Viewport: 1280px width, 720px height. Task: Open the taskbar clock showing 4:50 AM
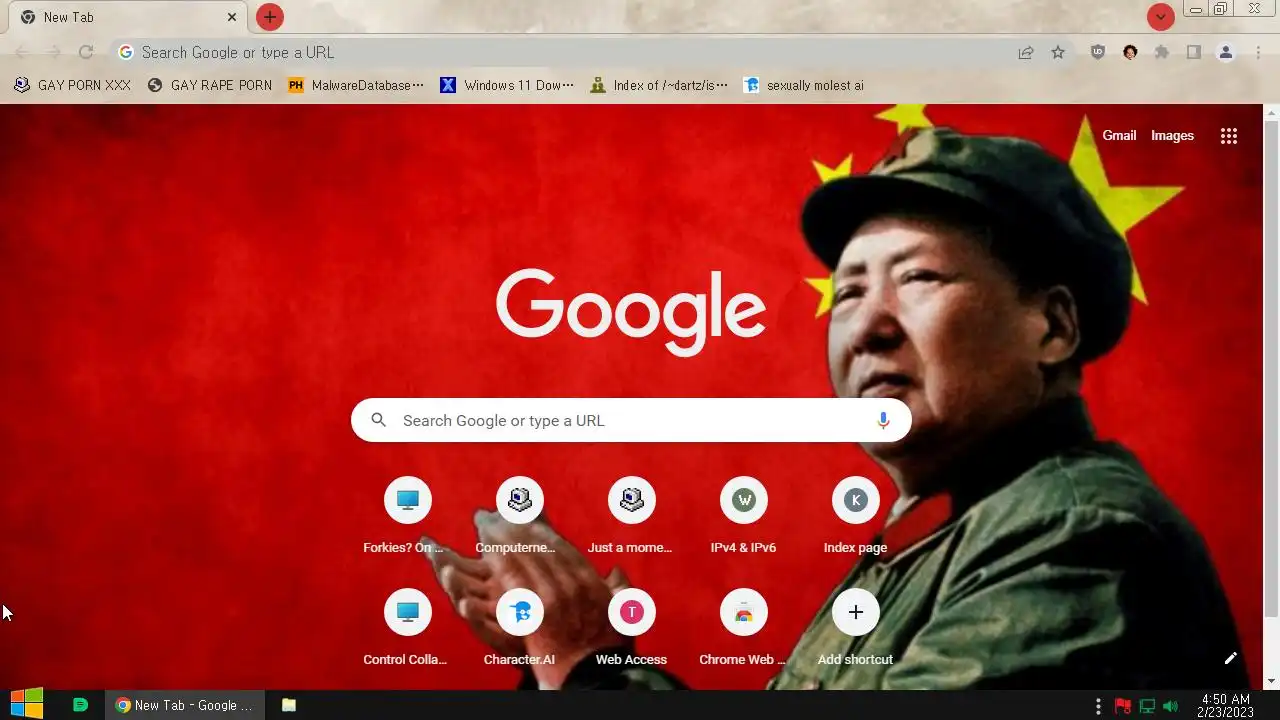pos(1225,706)
